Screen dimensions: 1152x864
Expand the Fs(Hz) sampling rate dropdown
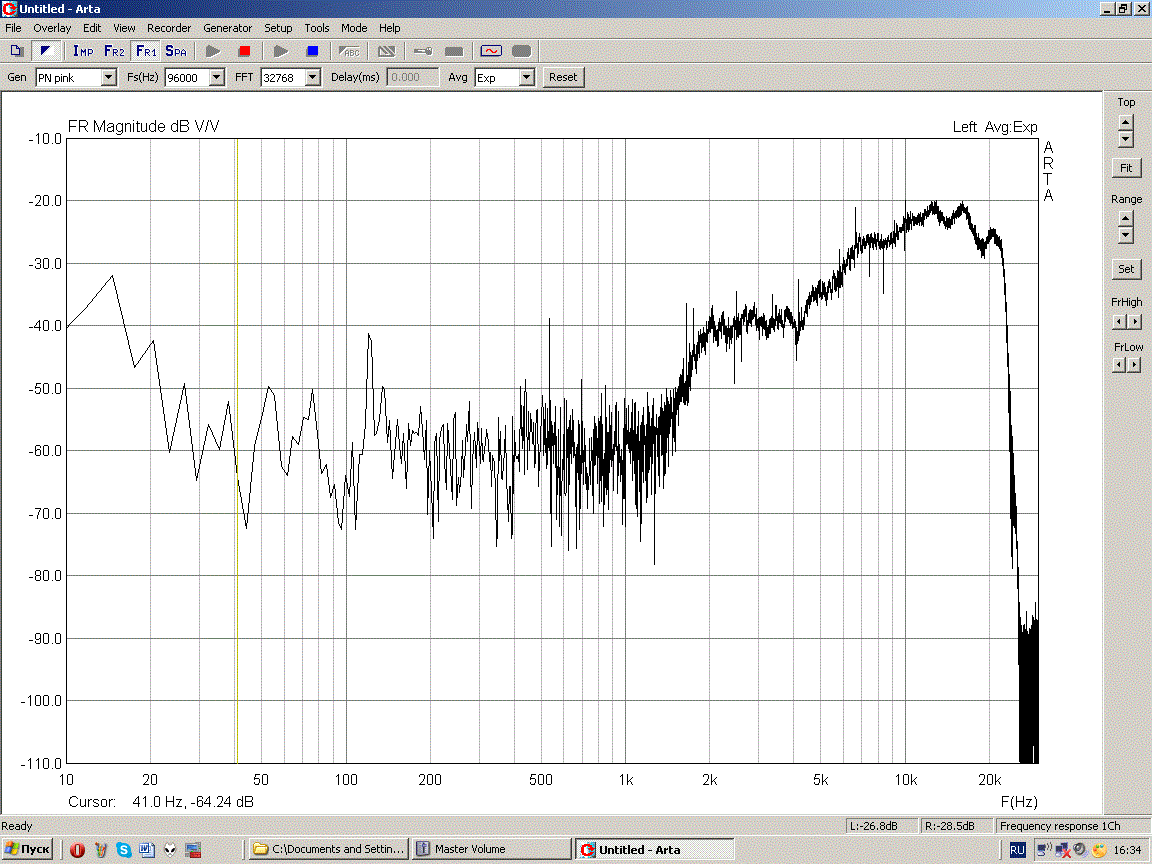click(216, 77)
